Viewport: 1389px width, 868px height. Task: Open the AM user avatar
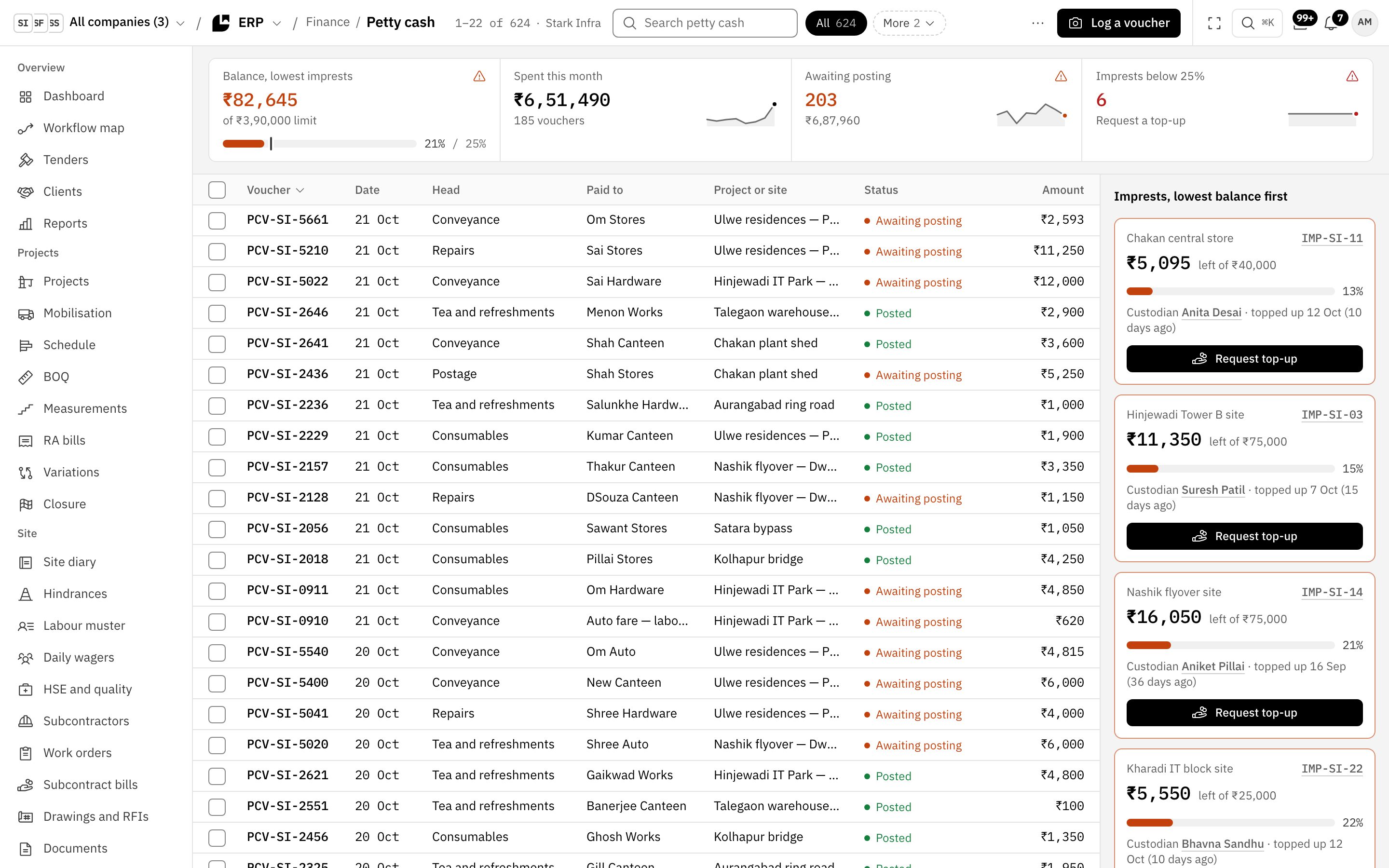pyautogui.click(x=1364, y=23)
